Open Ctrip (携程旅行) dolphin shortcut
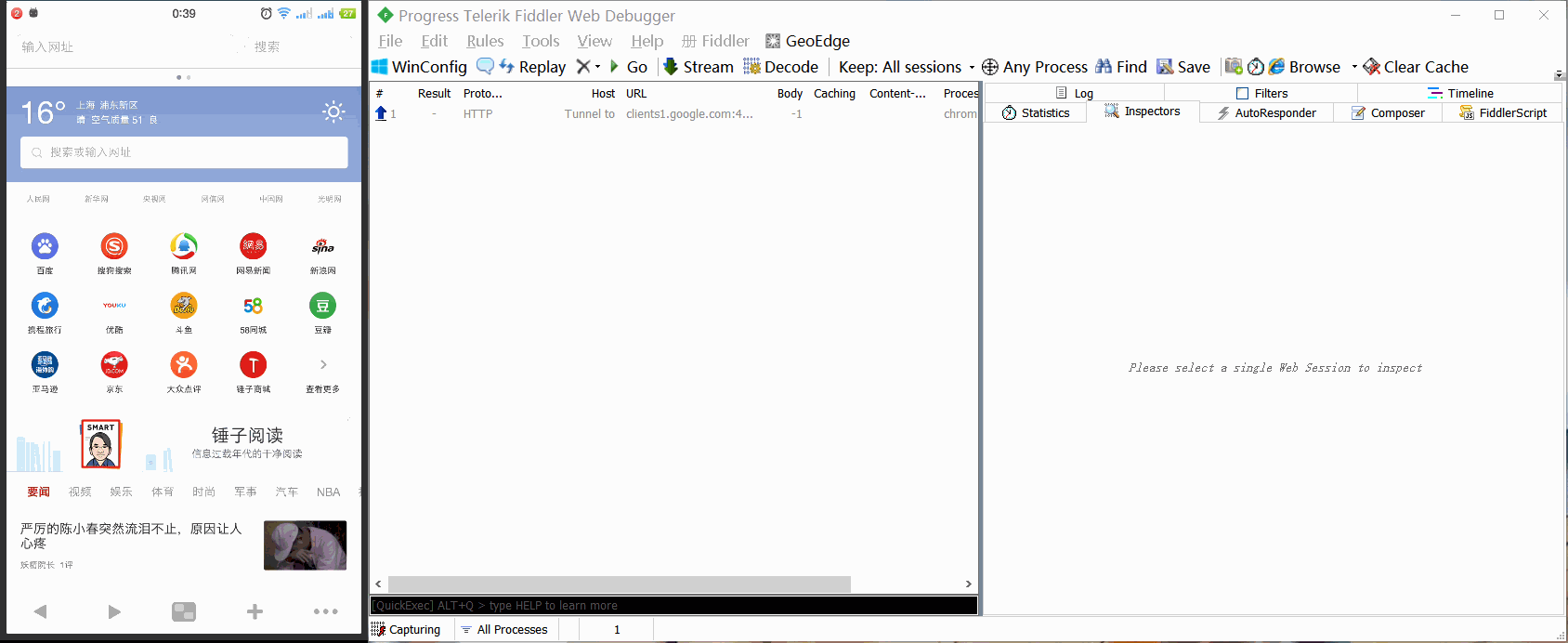 click(45, 306)
